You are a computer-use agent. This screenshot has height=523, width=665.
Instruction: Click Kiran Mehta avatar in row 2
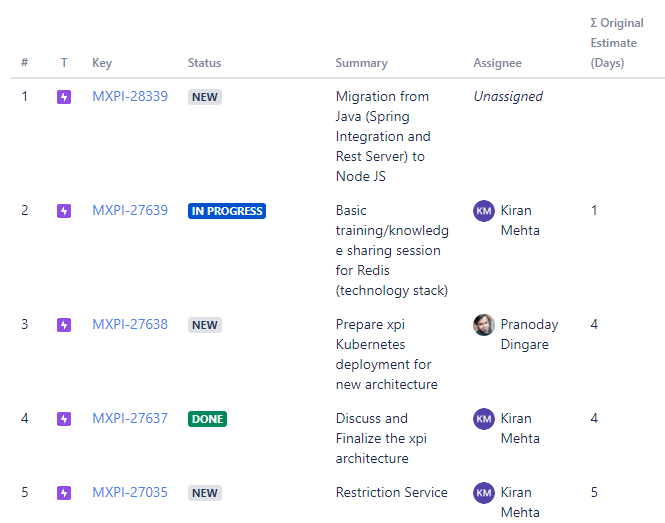click(484, 211)
